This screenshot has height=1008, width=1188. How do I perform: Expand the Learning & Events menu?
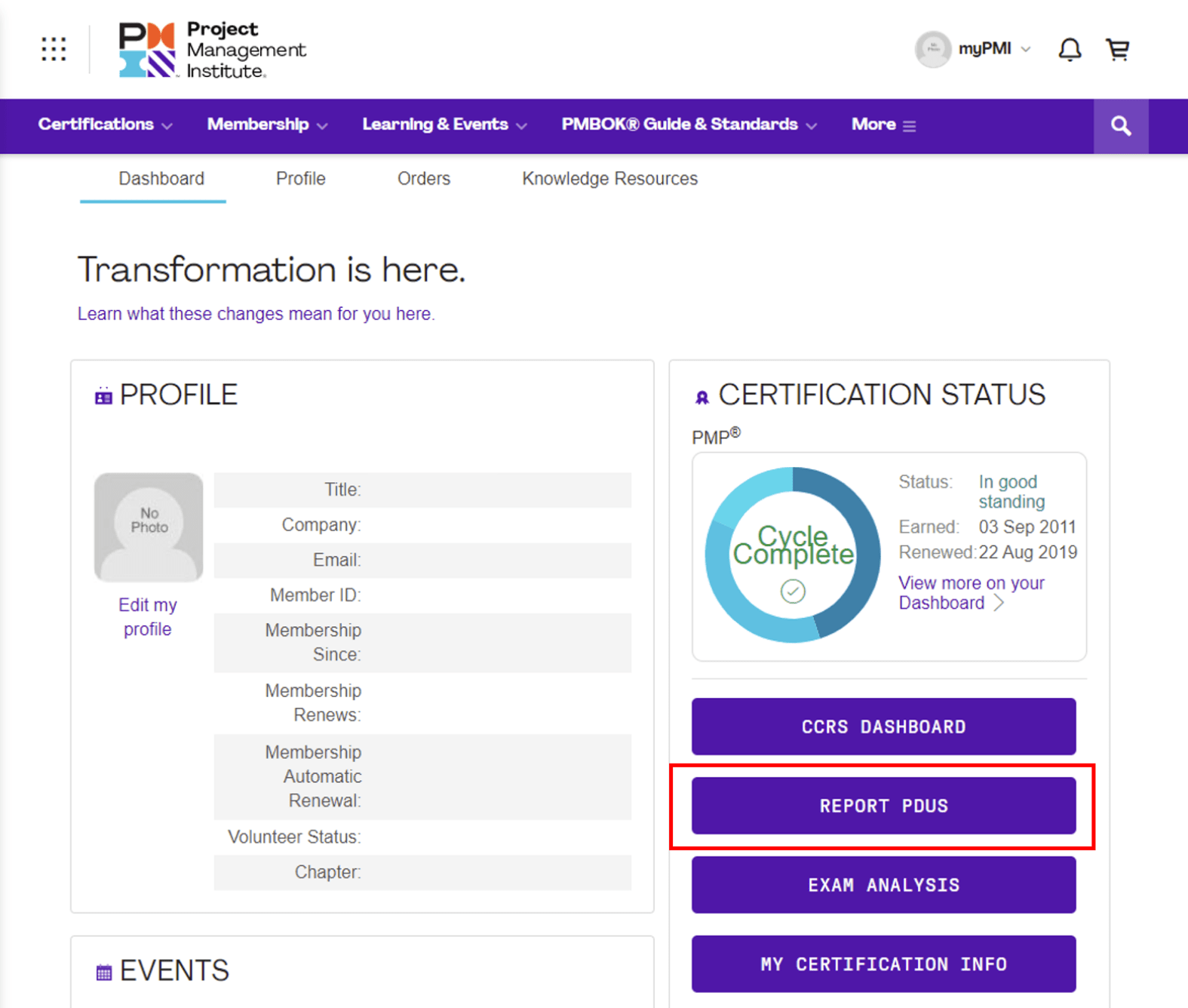[x=444, y=125]
